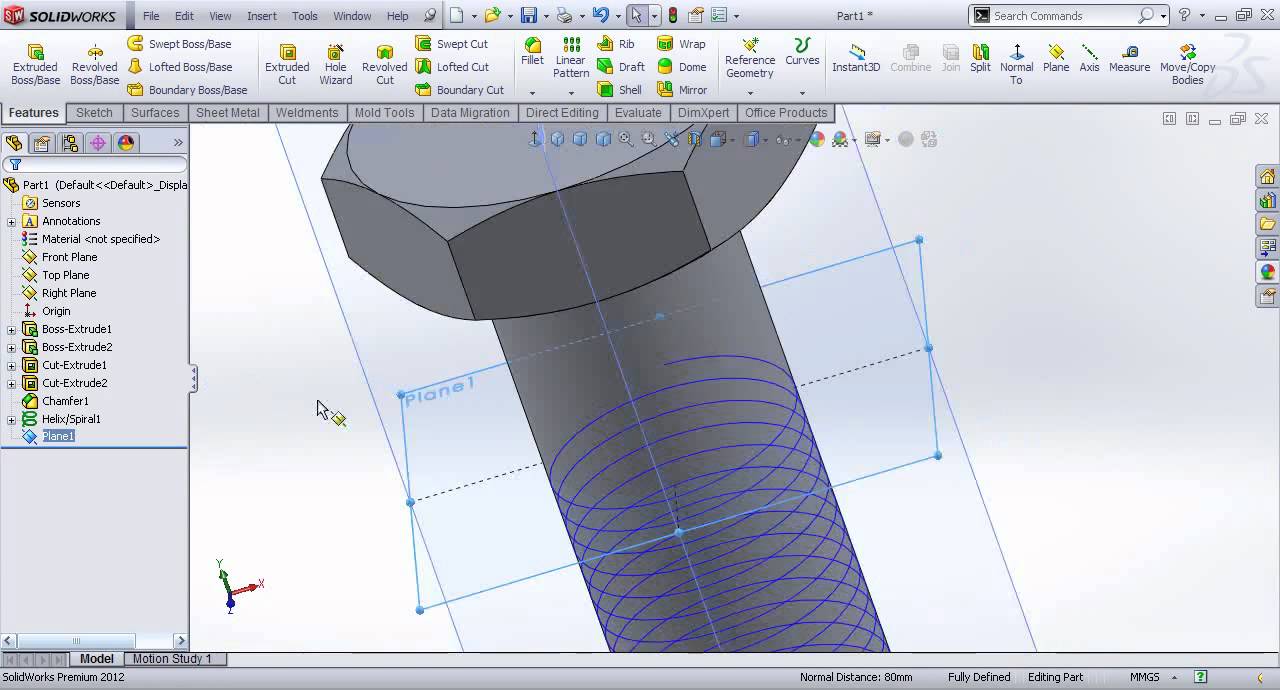Select the Move/Copy Bodies tool
1280x690 pixels.
point(1187,64)
